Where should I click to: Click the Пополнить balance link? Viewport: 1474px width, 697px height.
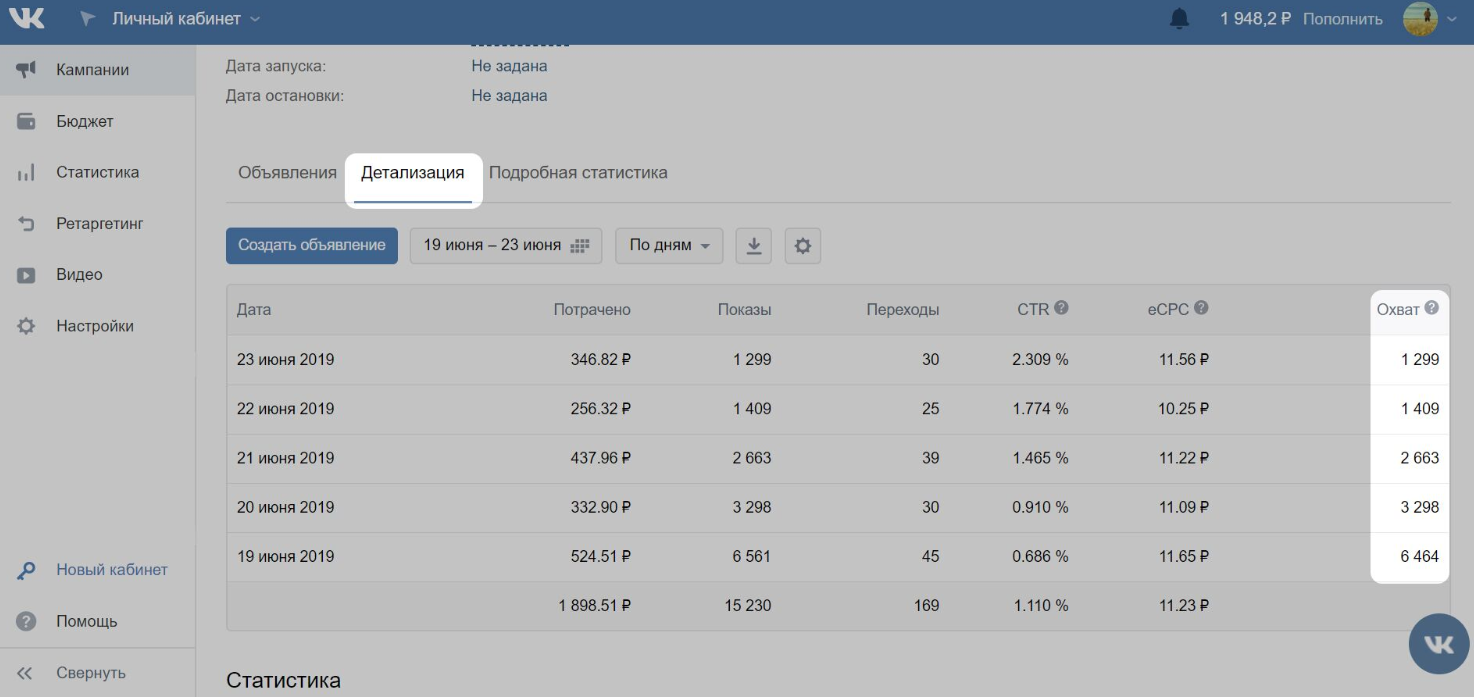point(1342,19)
